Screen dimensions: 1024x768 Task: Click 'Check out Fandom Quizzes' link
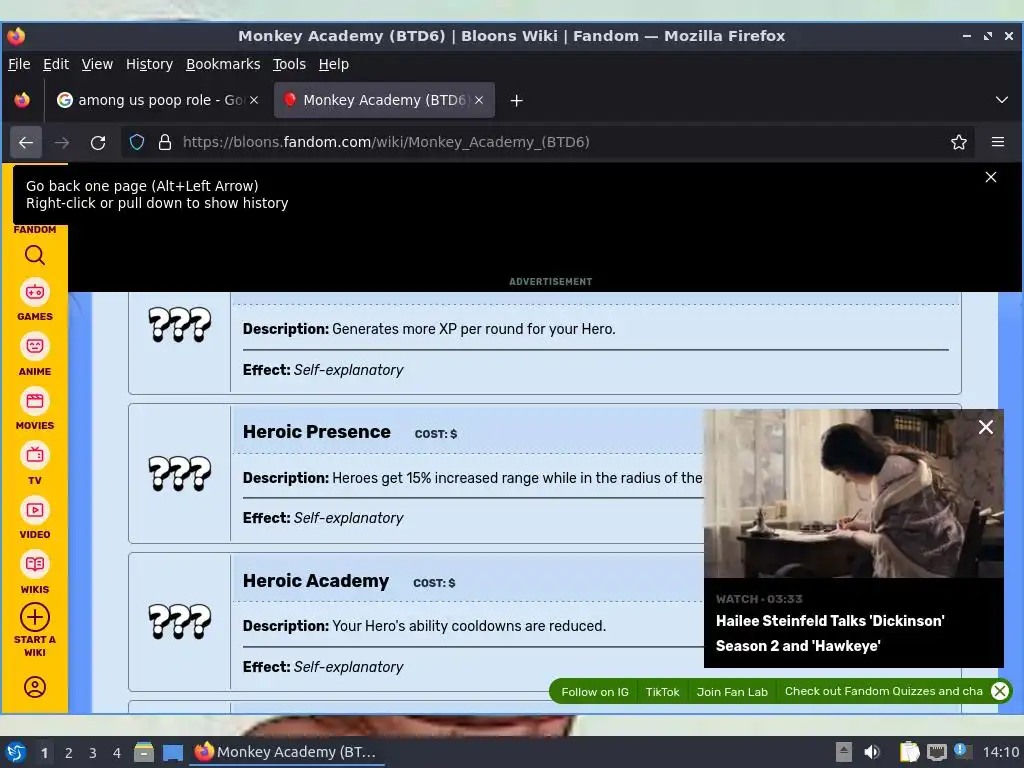(884, 691)
